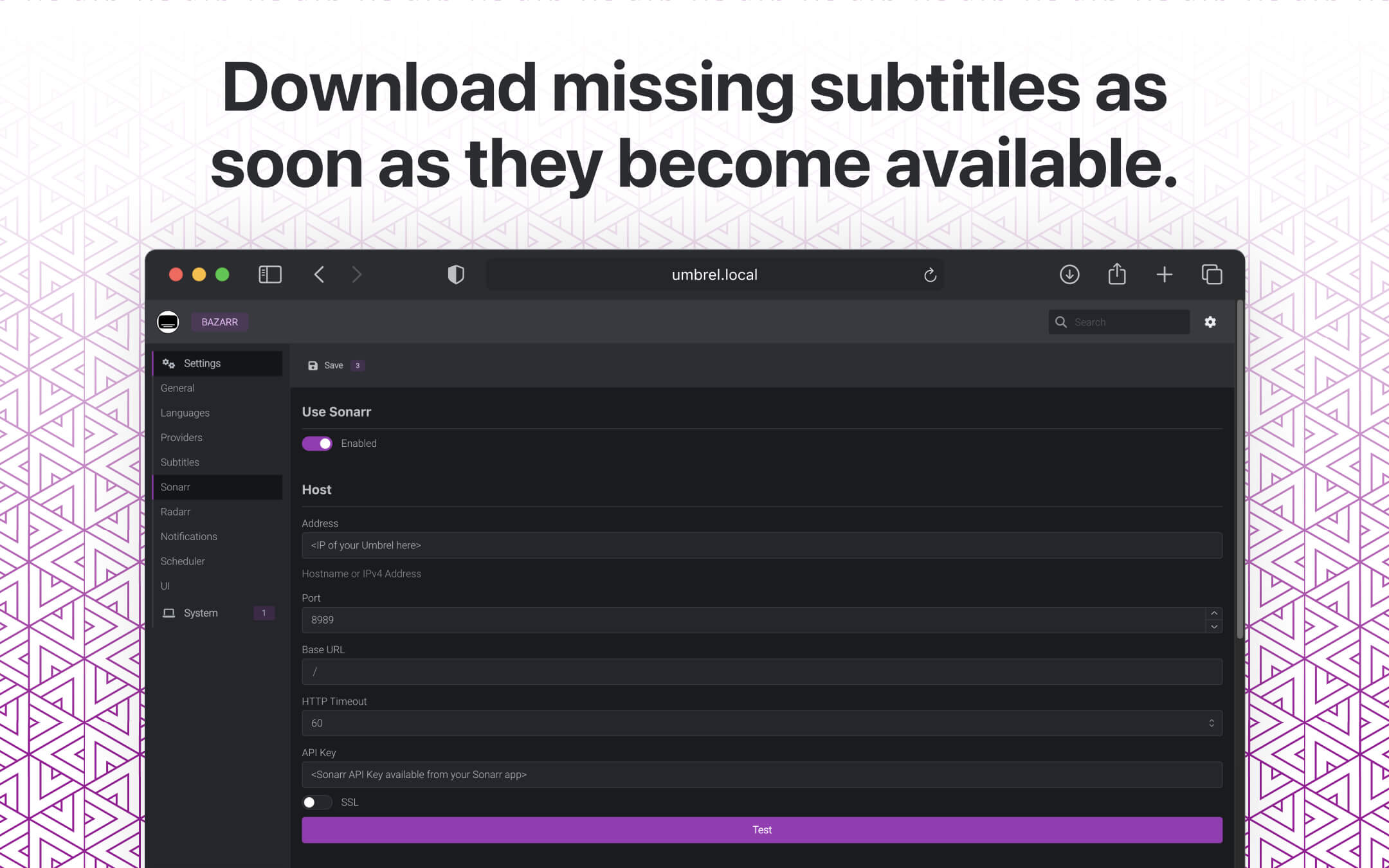The image size is (1389, 868).
Task: Save settings using the Save disk icon
Action: [x=313, y=365]
